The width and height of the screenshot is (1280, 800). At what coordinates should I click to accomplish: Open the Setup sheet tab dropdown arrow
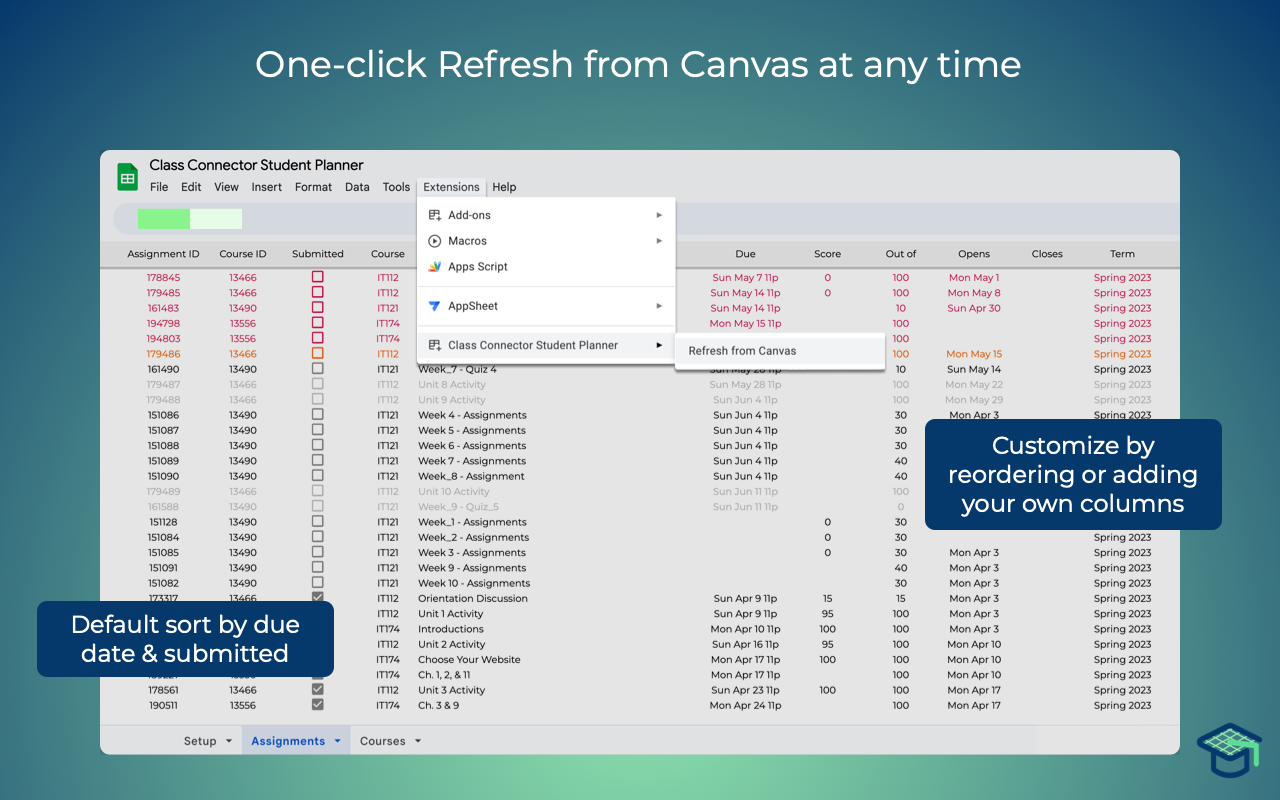[229, 741]
